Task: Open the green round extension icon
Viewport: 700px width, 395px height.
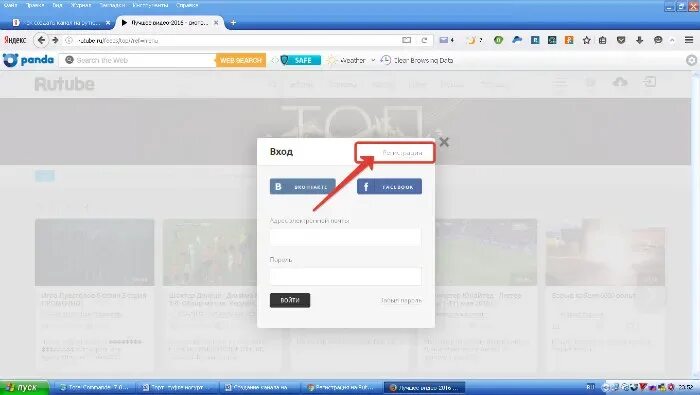Action: pos(499,40)
